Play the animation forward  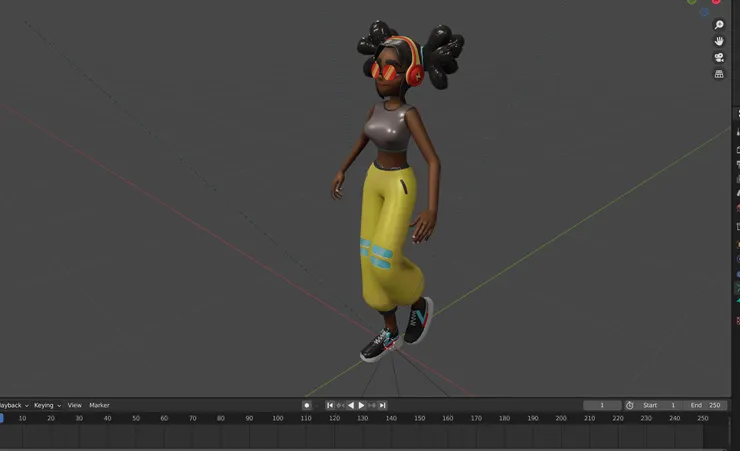[362, 405]
